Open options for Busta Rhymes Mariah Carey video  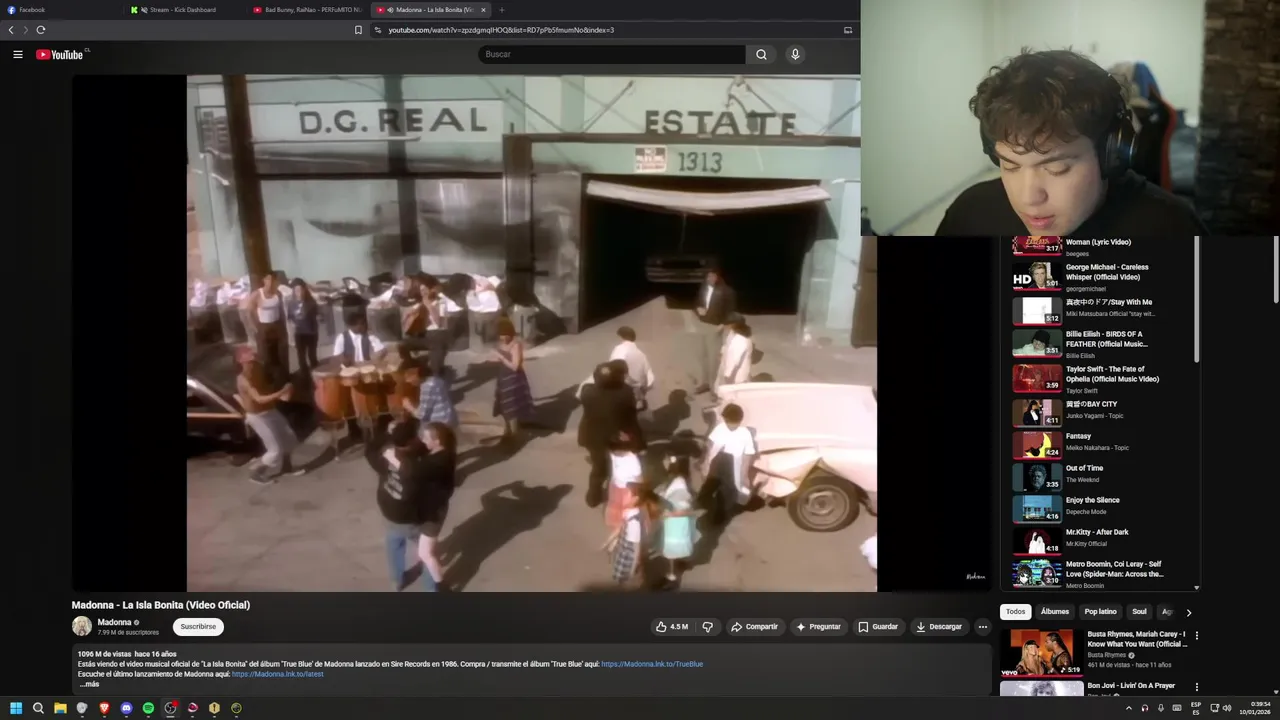(1196, 635)
